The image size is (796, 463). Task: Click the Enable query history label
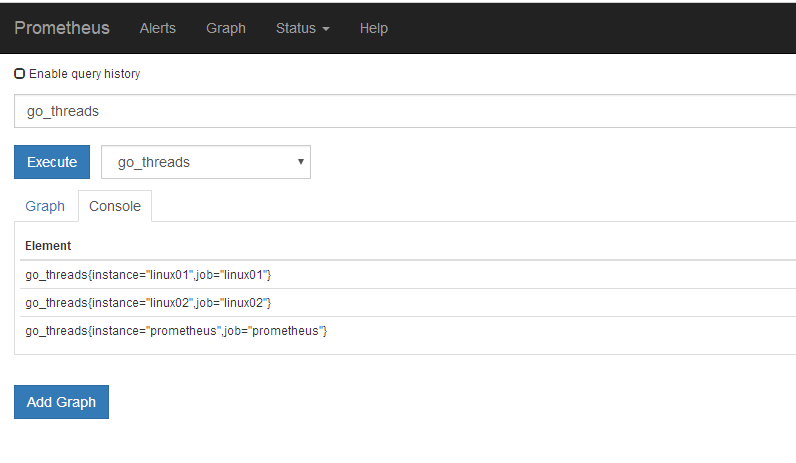pyautogui.click(x=84, y=74)
